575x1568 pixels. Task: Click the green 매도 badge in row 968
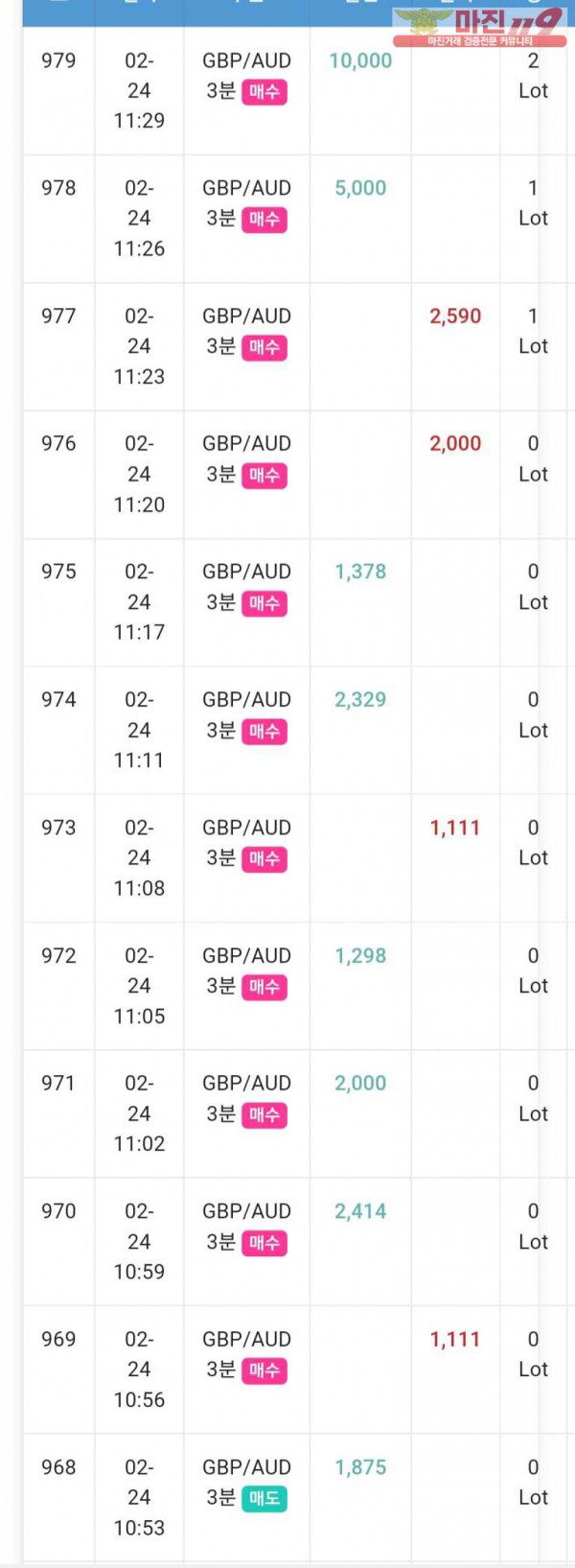tap(264, 1499)
